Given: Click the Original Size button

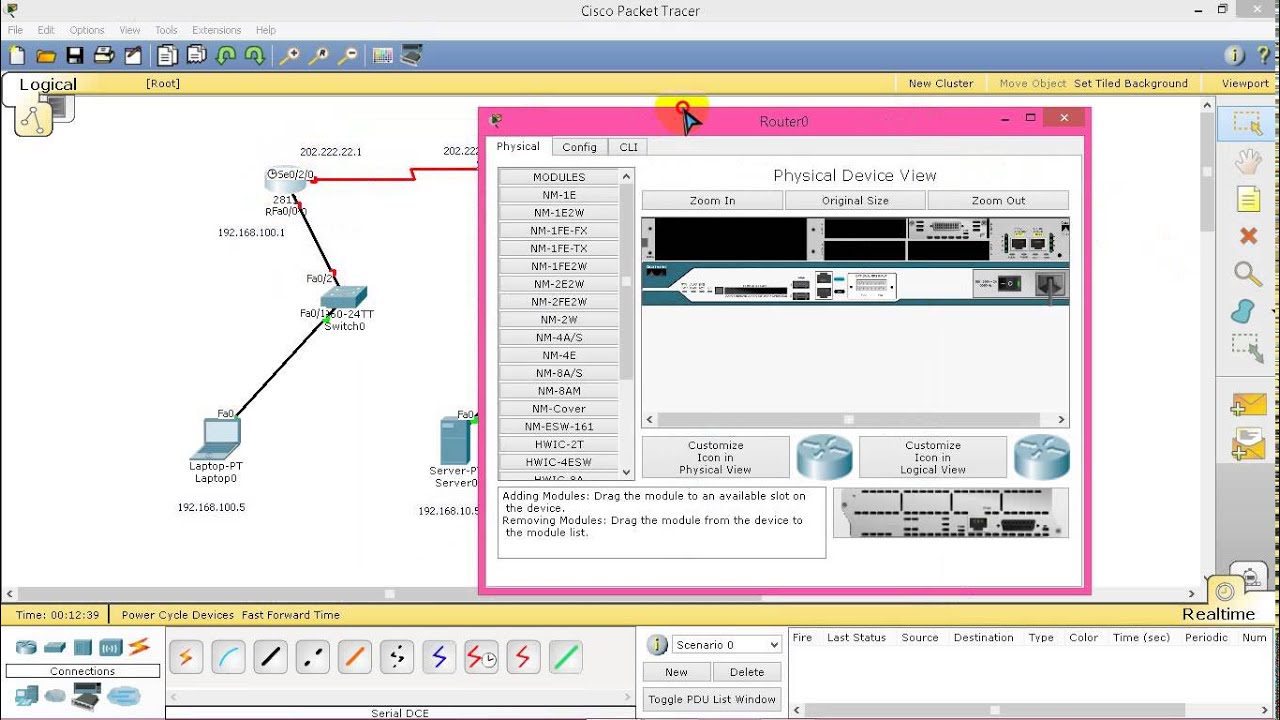Looking at the screenshot, I should pos(855,201).
